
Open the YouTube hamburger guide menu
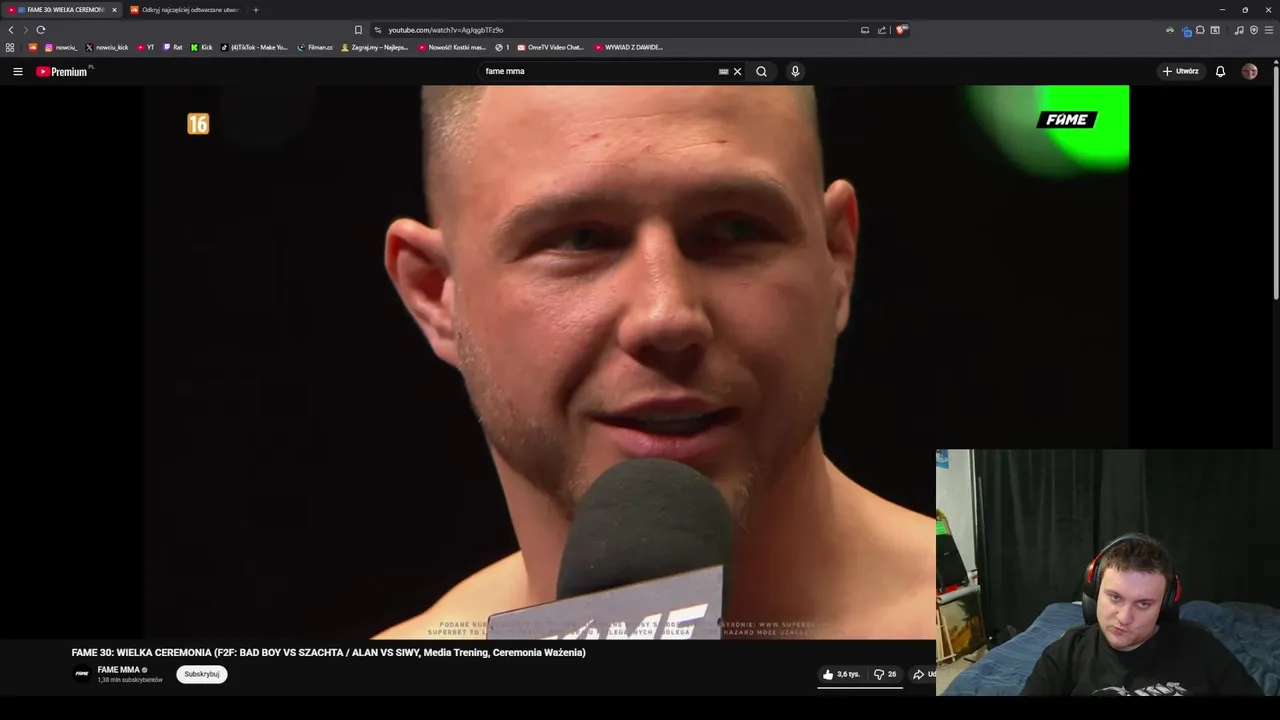[17, 71]
